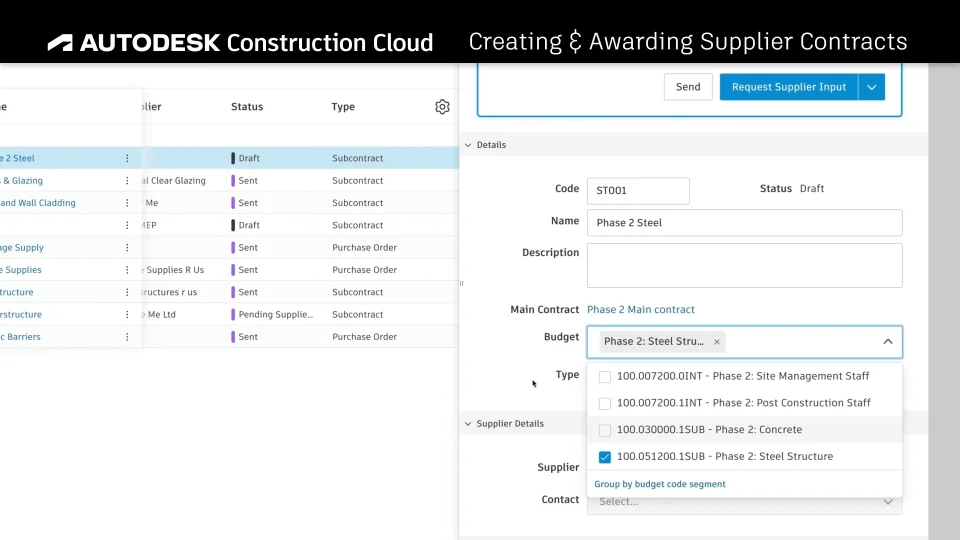Open the c Barriers contract link

20,337
